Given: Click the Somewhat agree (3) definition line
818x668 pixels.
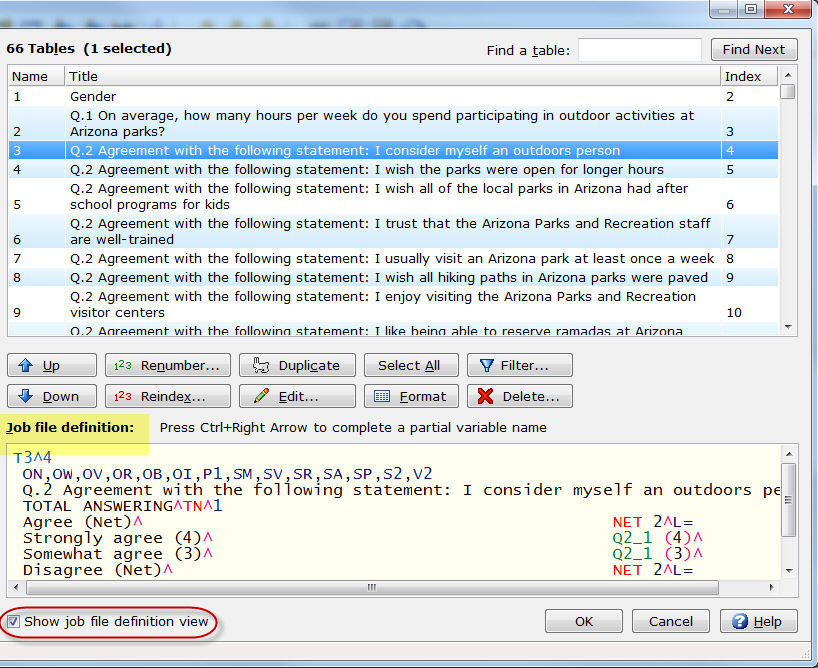Looking at the screenshot, I should (x=117, y=554).
